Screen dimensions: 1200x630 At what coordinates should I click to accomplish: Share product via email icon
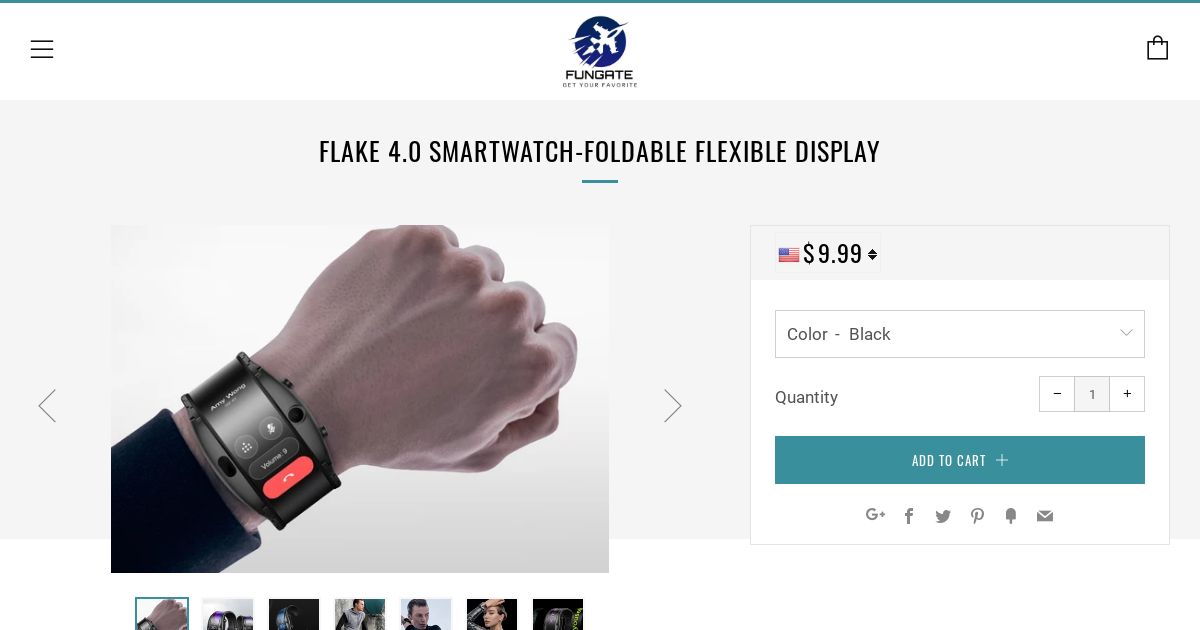[1045, 516]
